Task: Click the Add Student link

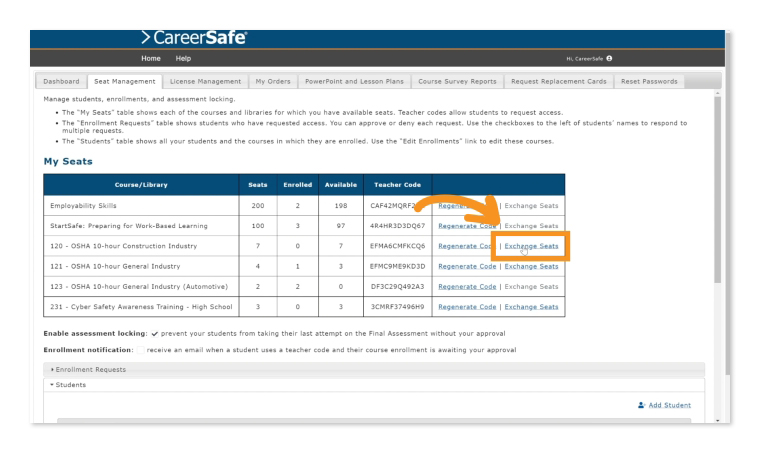Action: click(669, 405)
